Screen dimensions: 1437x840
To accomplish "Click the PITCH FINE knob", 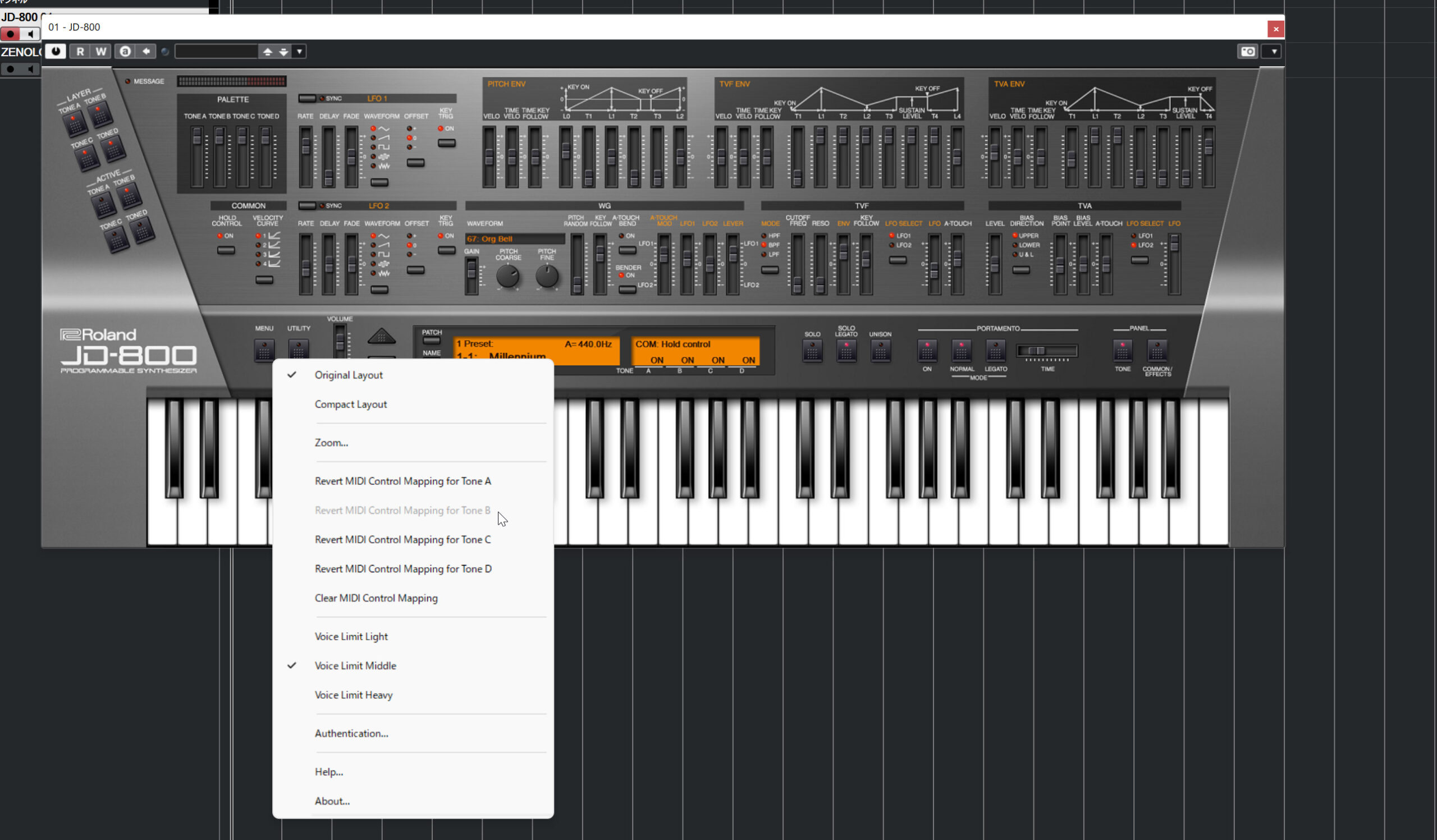I will point(547,277).
